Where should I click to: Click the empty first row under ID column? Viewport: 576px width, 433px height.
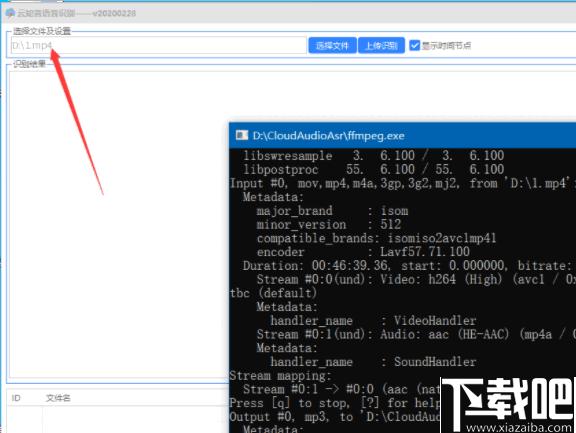click(x=24, y=419)
